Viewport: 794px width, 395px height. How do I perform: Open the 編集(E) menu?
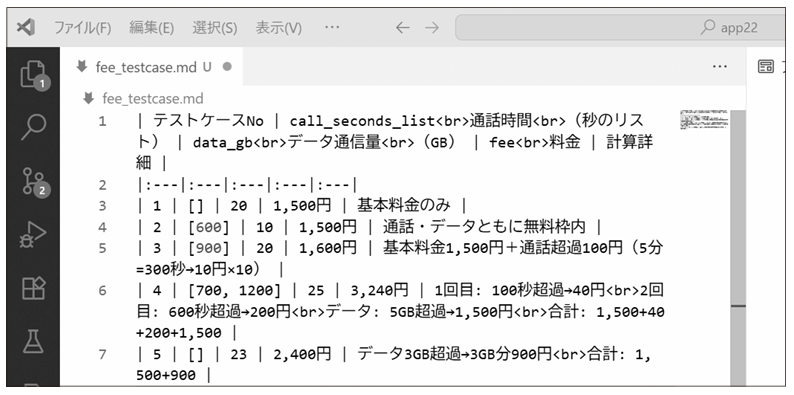click(151, 28)
